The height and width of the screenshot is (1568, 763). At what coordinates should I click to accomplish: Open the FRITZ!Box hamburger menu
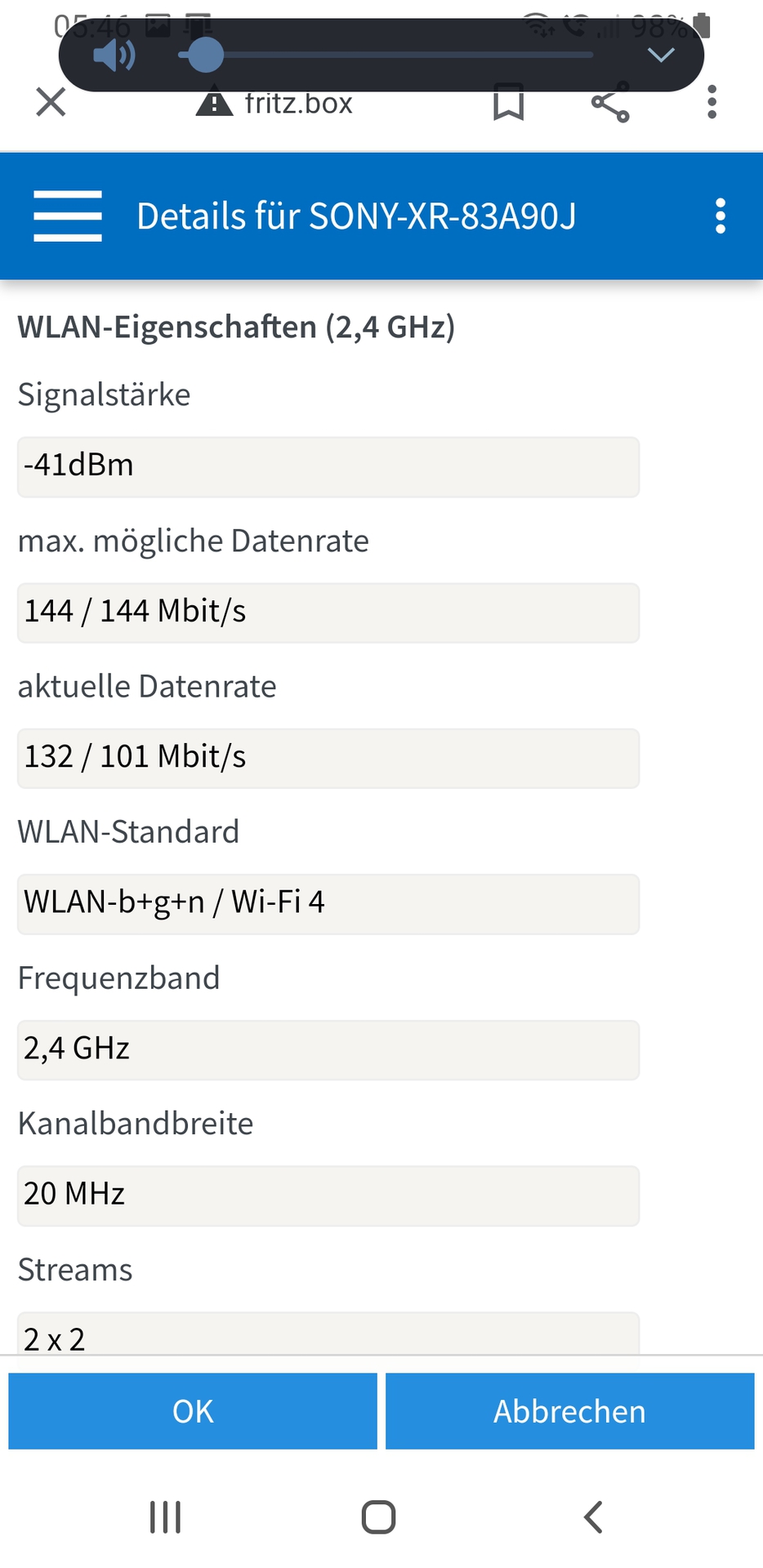pyautogui.click(x=68, y=216)
